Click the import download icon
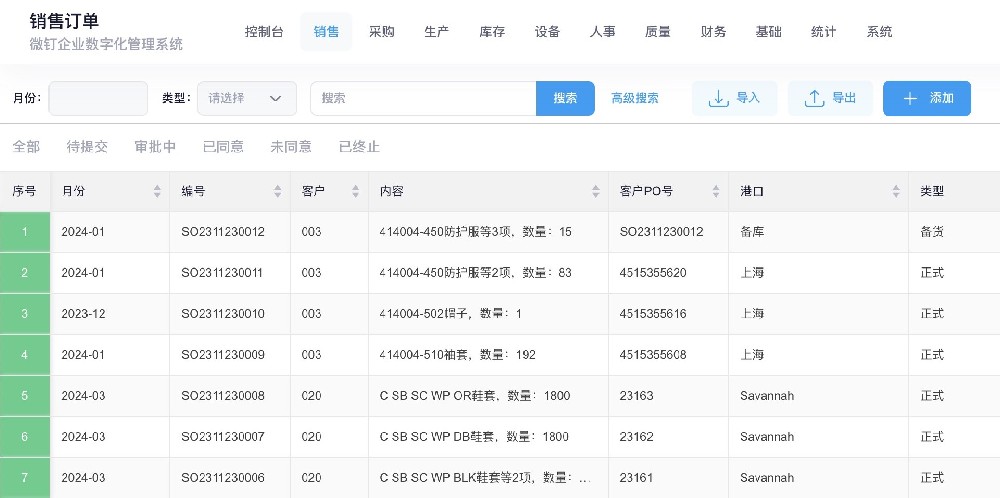 (718, 98)
